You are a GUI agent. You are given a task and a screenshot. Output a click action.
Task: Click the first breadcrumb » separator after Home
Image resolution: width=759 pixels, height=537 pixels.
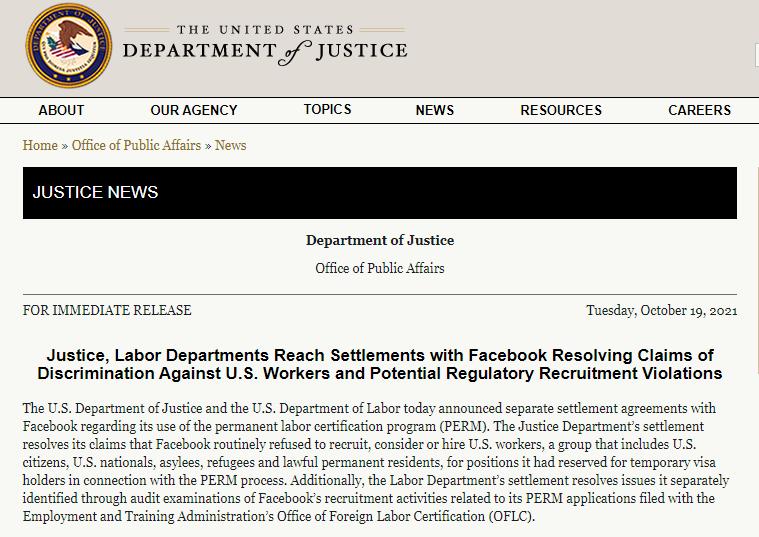tap(65, 145)
